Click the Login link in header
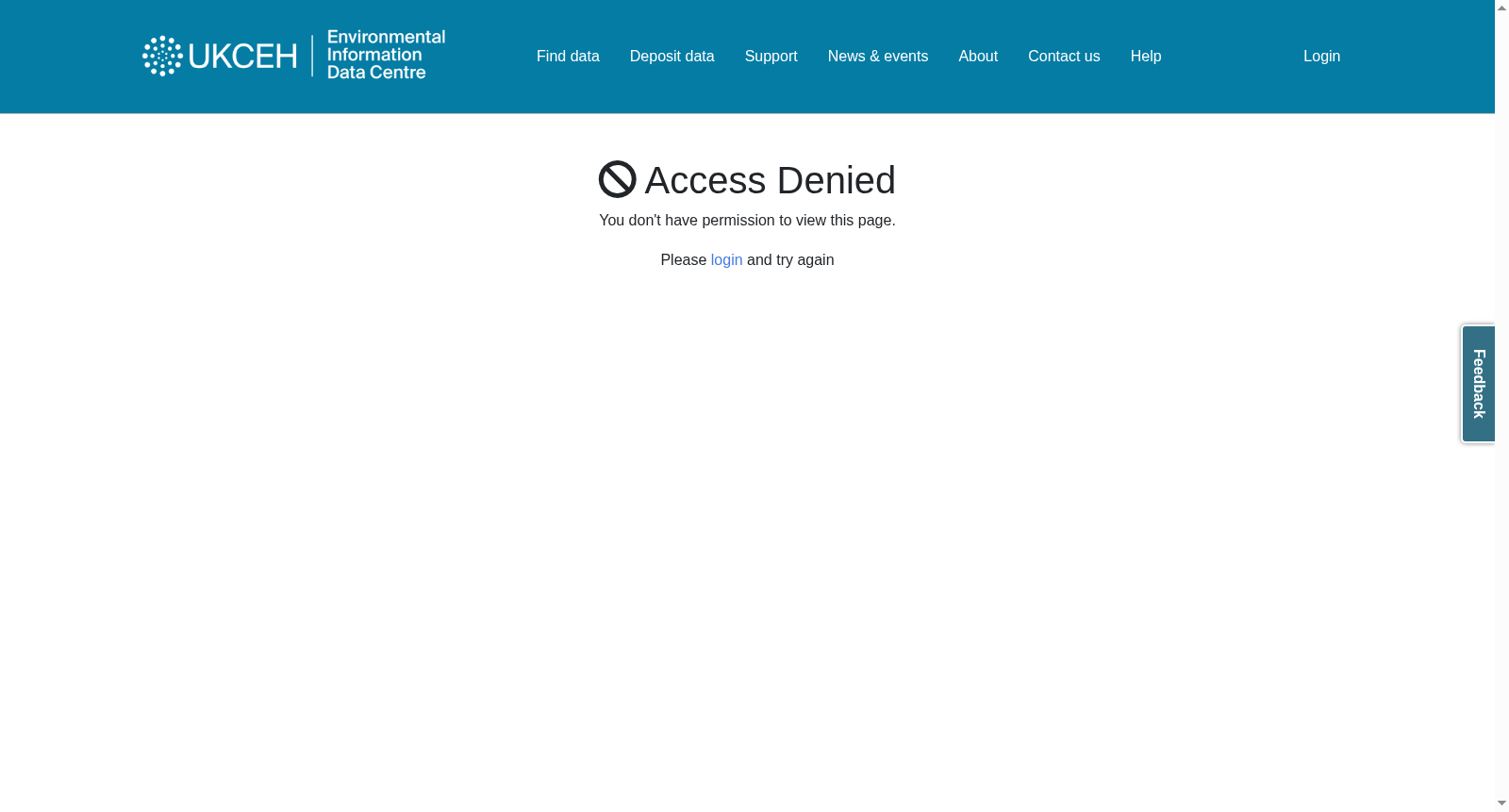The height and width of the screenshot is (812, 1509). 1321,57
